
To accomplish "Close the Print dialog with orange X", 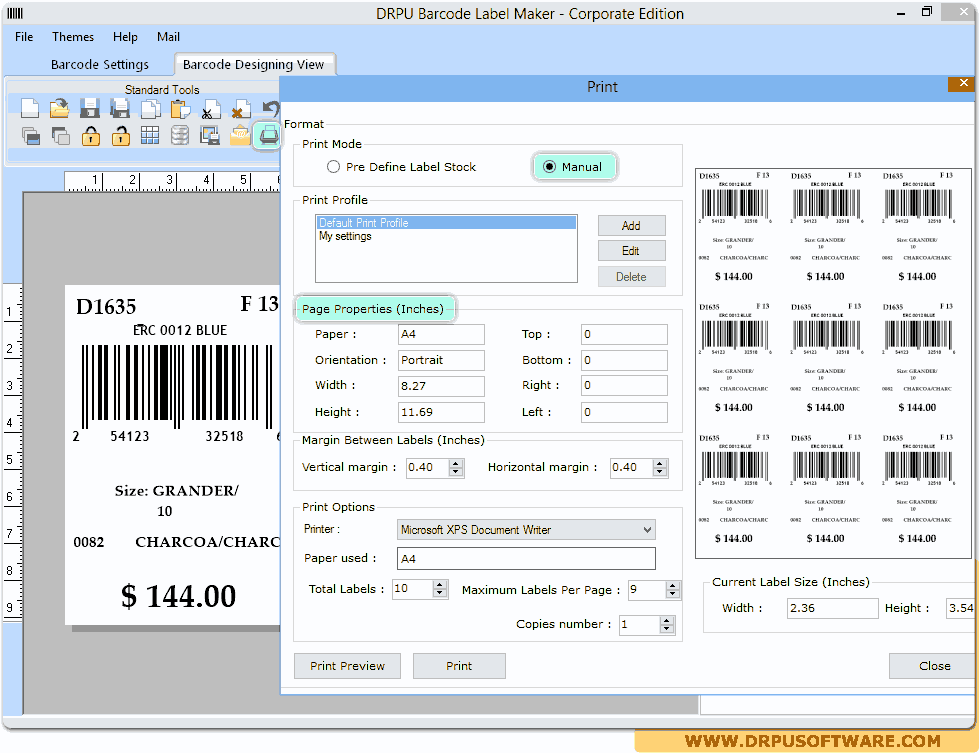I will point(963,83).
